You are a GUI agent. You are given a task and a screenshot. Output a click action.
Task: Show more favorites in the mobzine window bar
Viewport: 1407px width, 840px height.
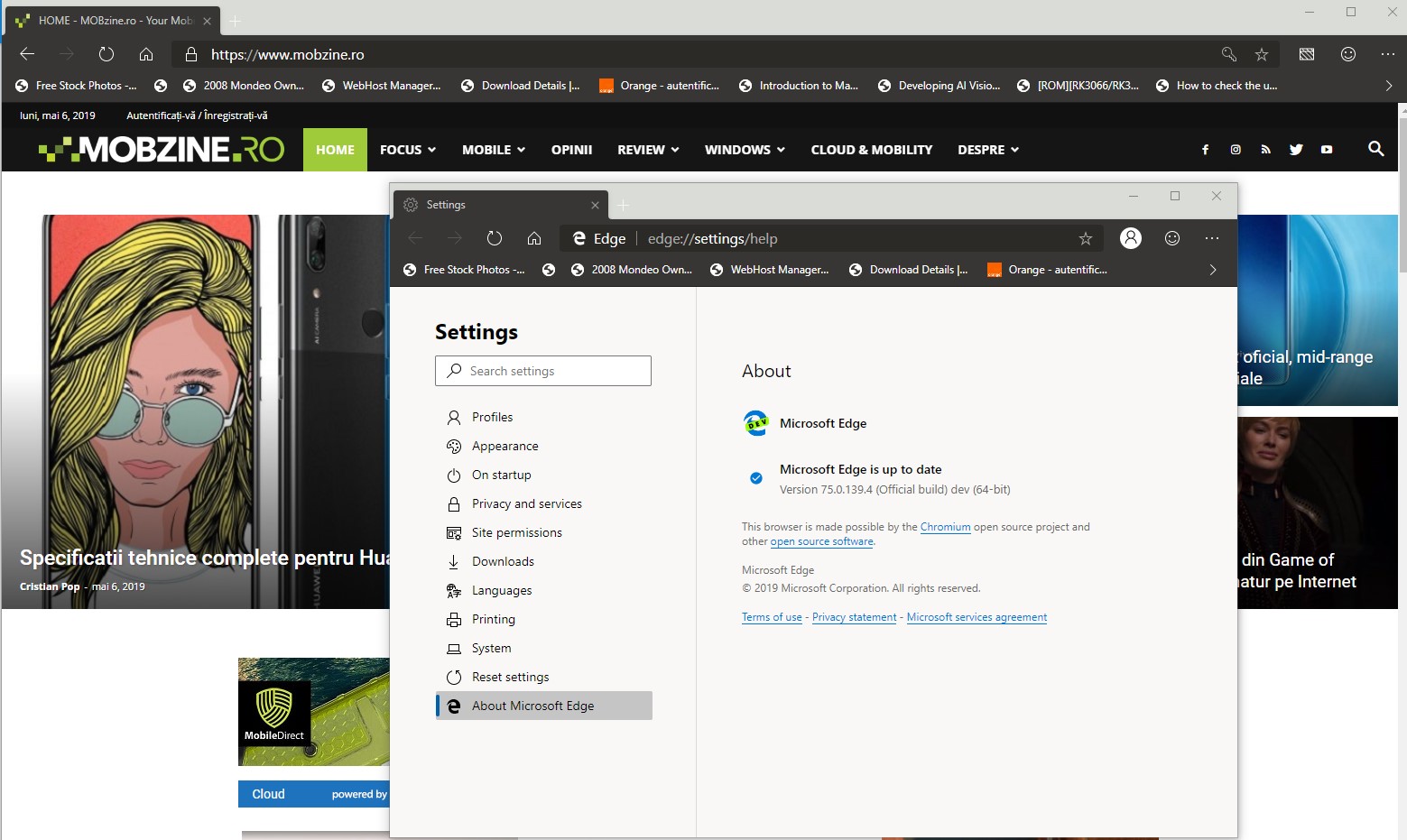click(1388, 86)
